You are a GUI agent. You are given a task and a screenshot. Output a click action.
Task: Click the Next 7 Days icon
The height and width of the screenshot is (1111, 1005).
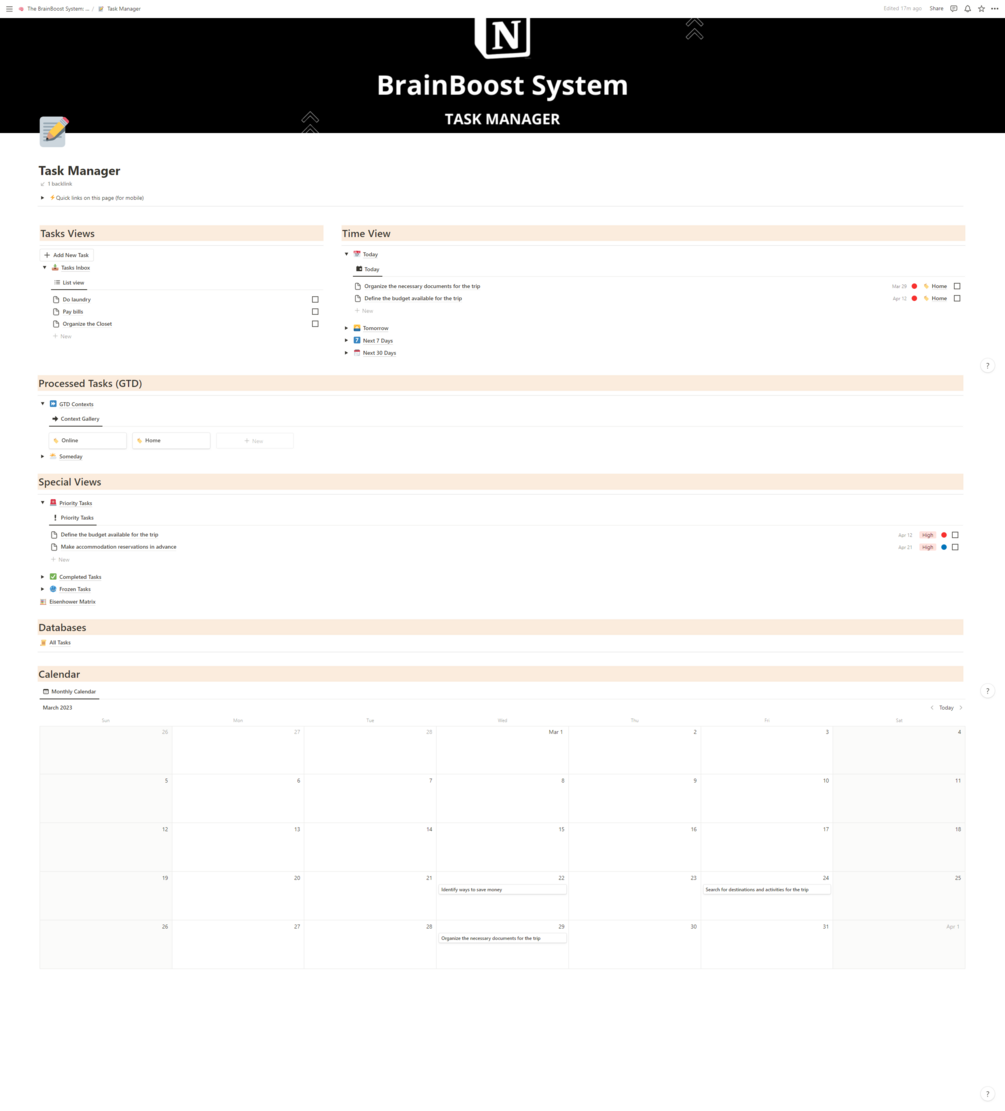click(x=357, y=340)
